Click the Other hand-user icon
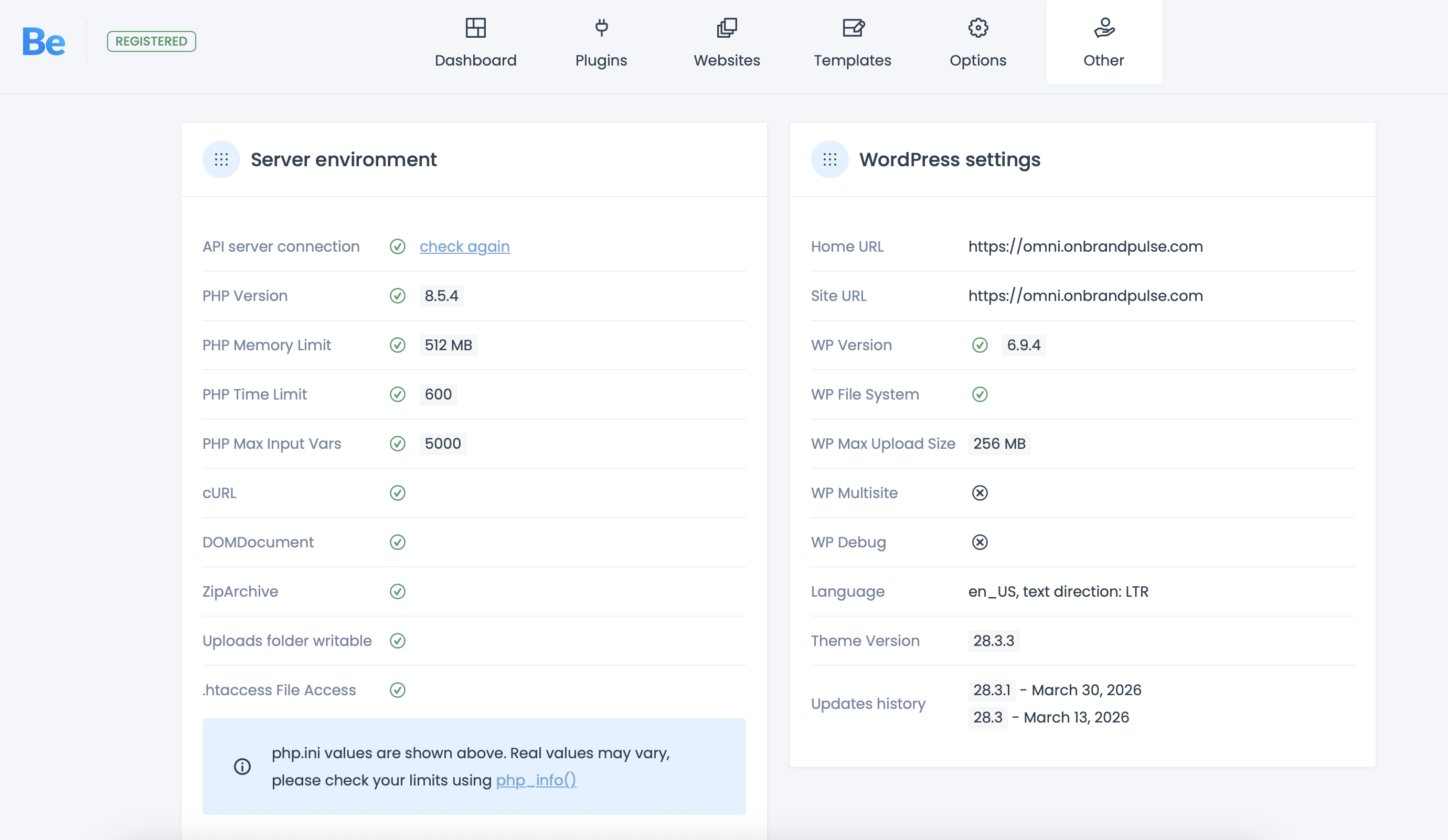Screen dimensions: 1448x840 click(1104, 28)
